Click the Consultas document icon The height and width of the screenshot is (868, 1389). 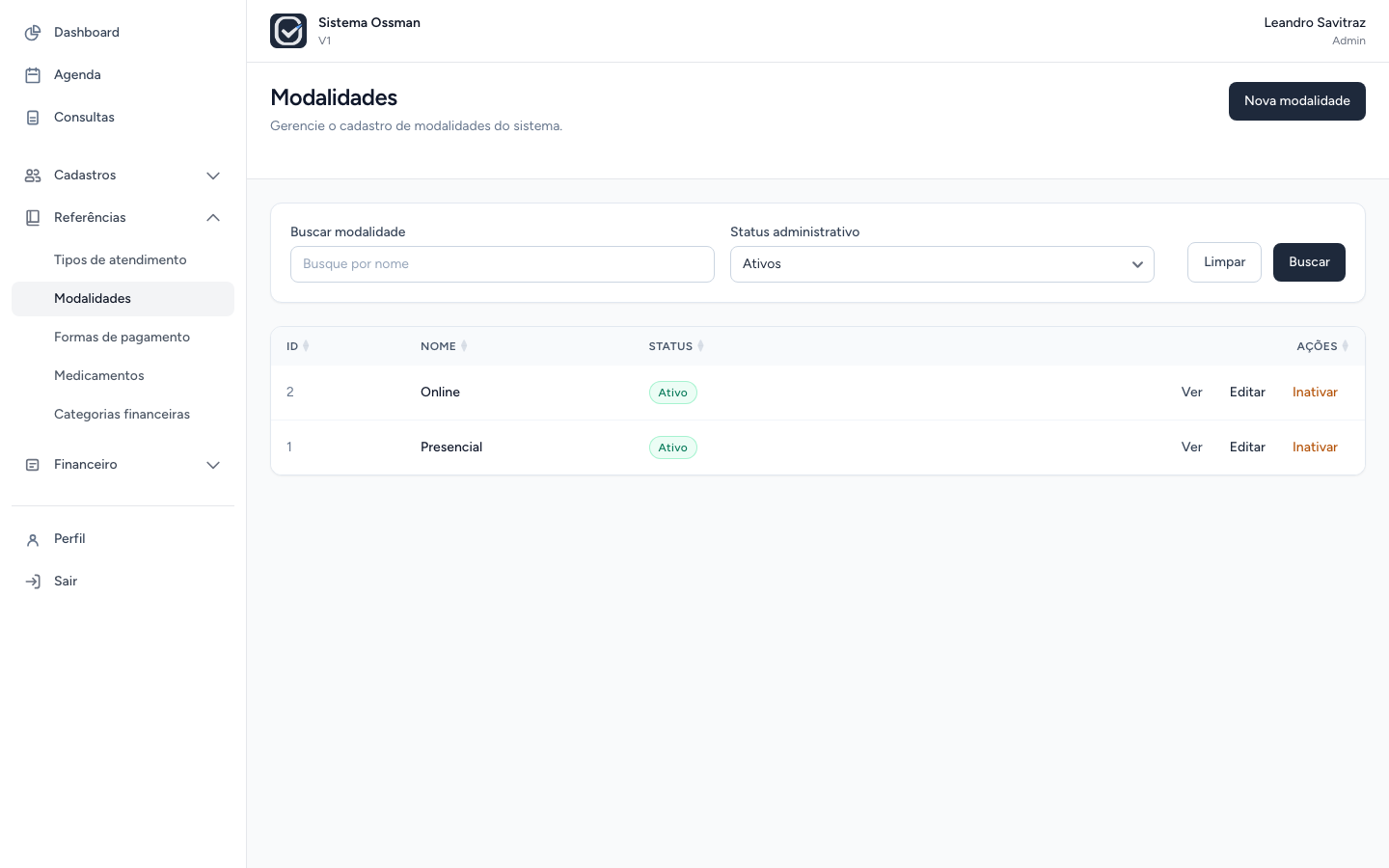tap(33, 118)
